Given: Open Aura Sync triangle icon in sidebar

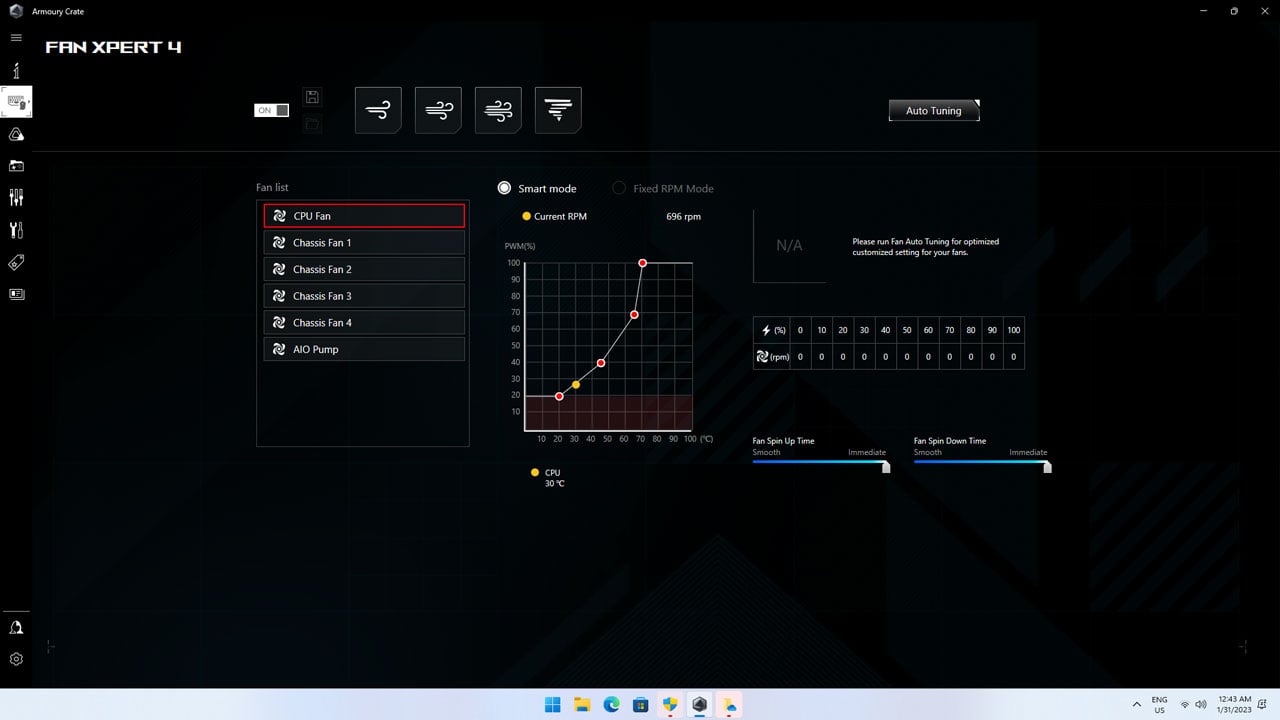Looking at the screenshot, I should (16, 134).
